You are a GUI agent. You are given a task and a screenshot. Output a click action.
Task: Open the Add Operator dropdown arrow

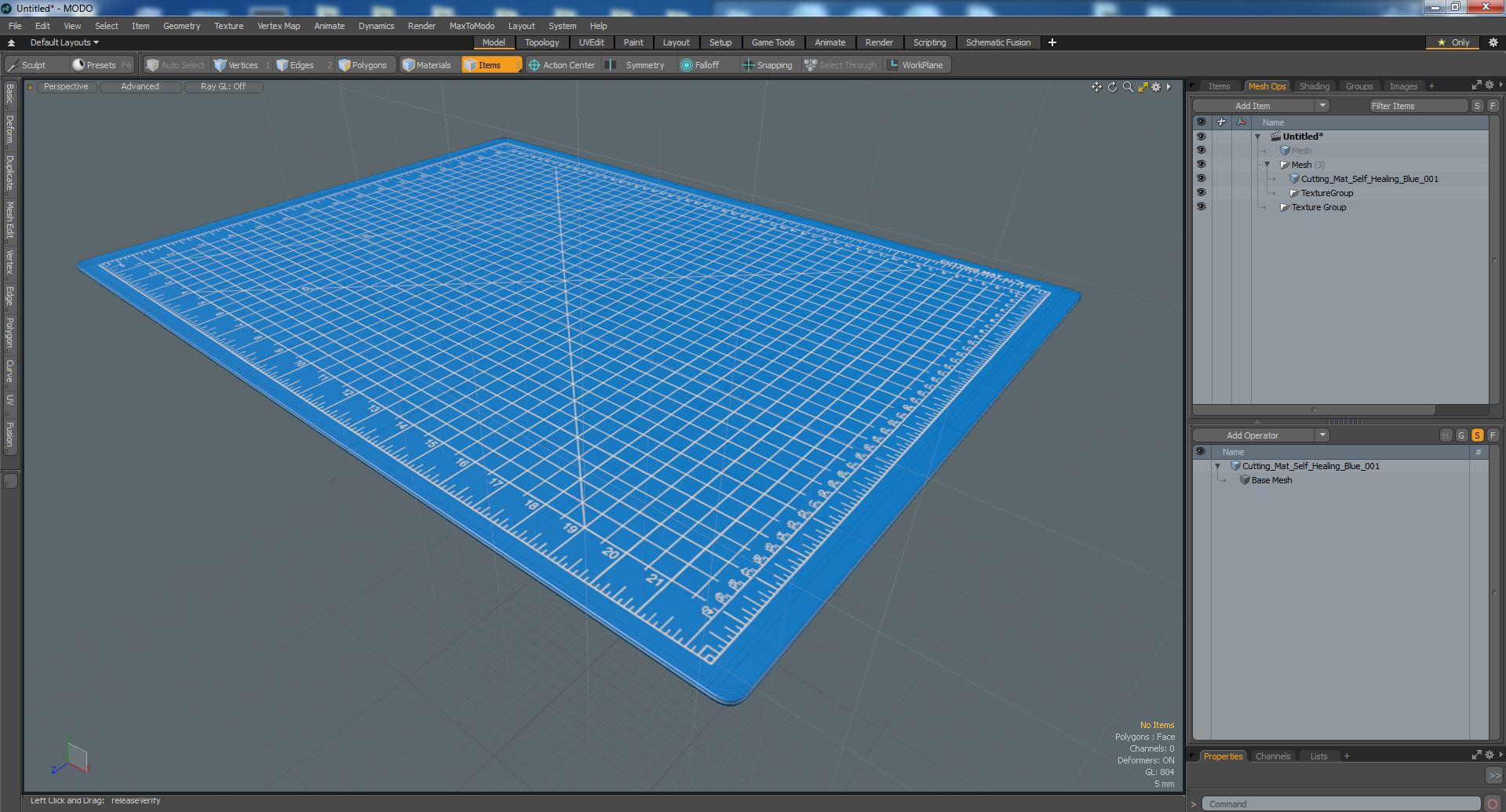(1322, 435)
